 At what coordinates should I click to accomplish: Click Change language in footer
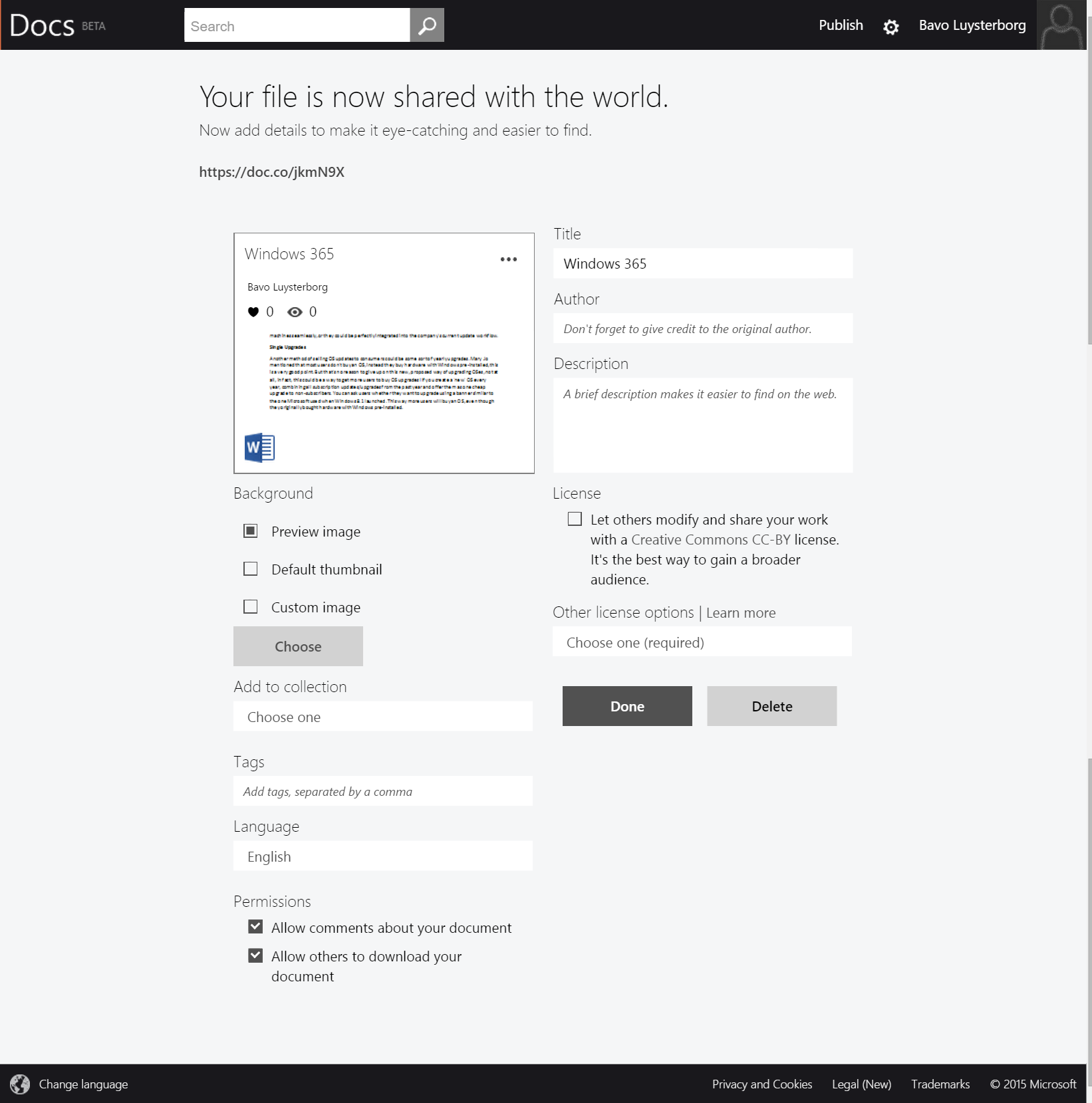[83, 1084]
